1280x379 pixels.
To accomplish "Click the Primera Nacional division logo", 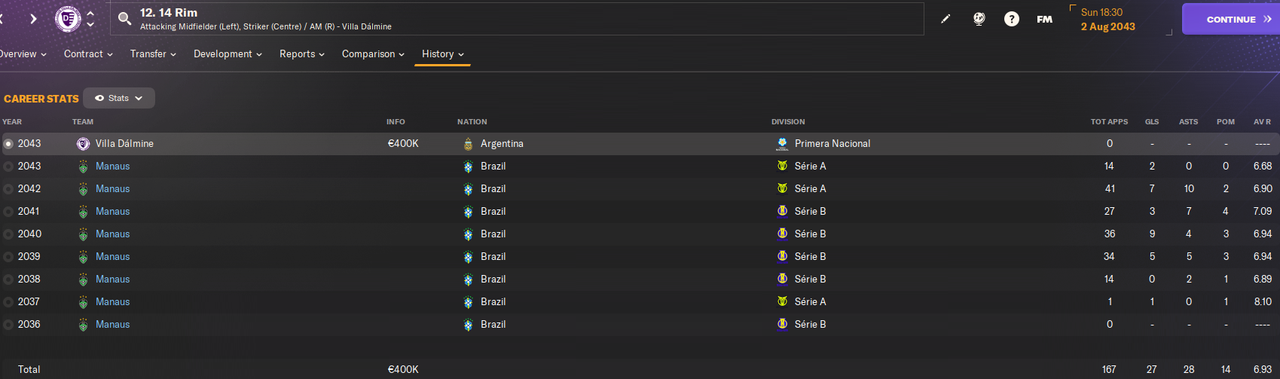I will click(781, 144).
